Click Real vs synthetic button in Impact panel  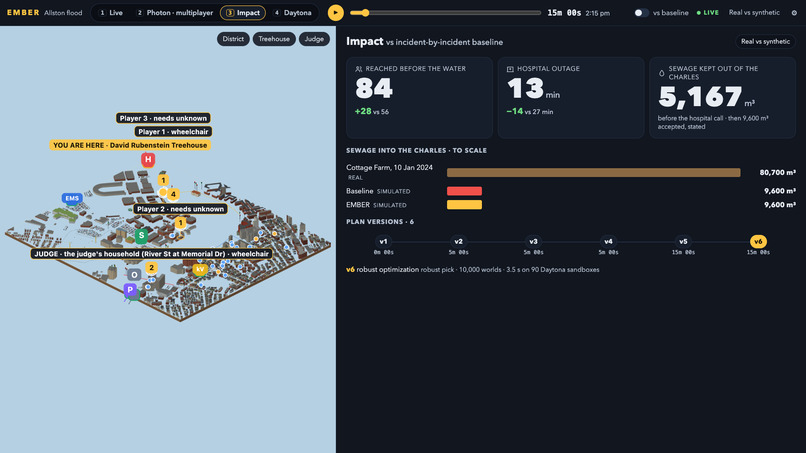click(x=765, y=42)
